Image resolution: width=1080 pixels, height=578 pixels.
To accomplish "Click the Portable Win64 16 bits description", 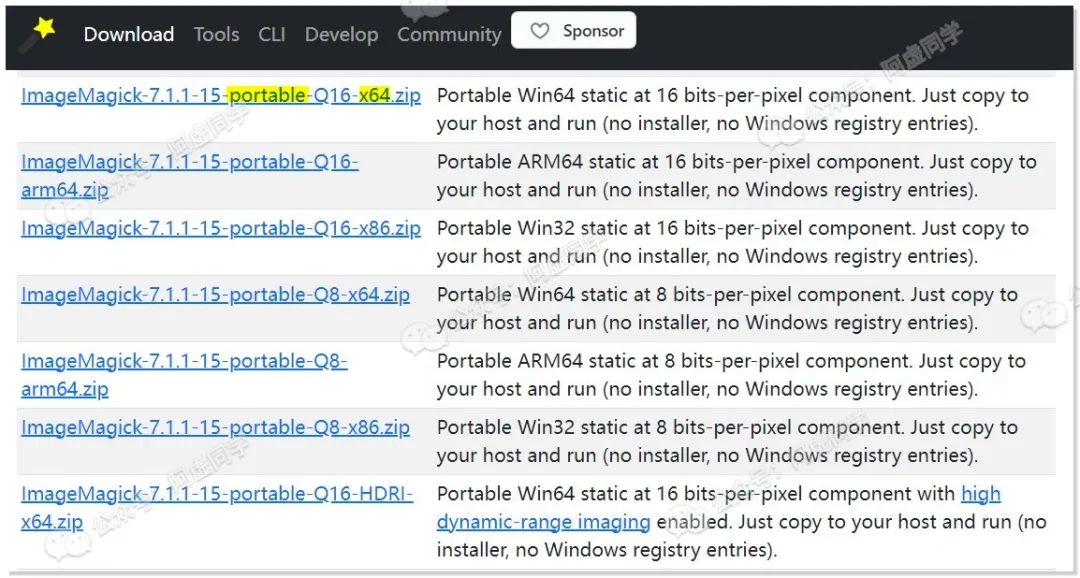I will click(732, 110).
